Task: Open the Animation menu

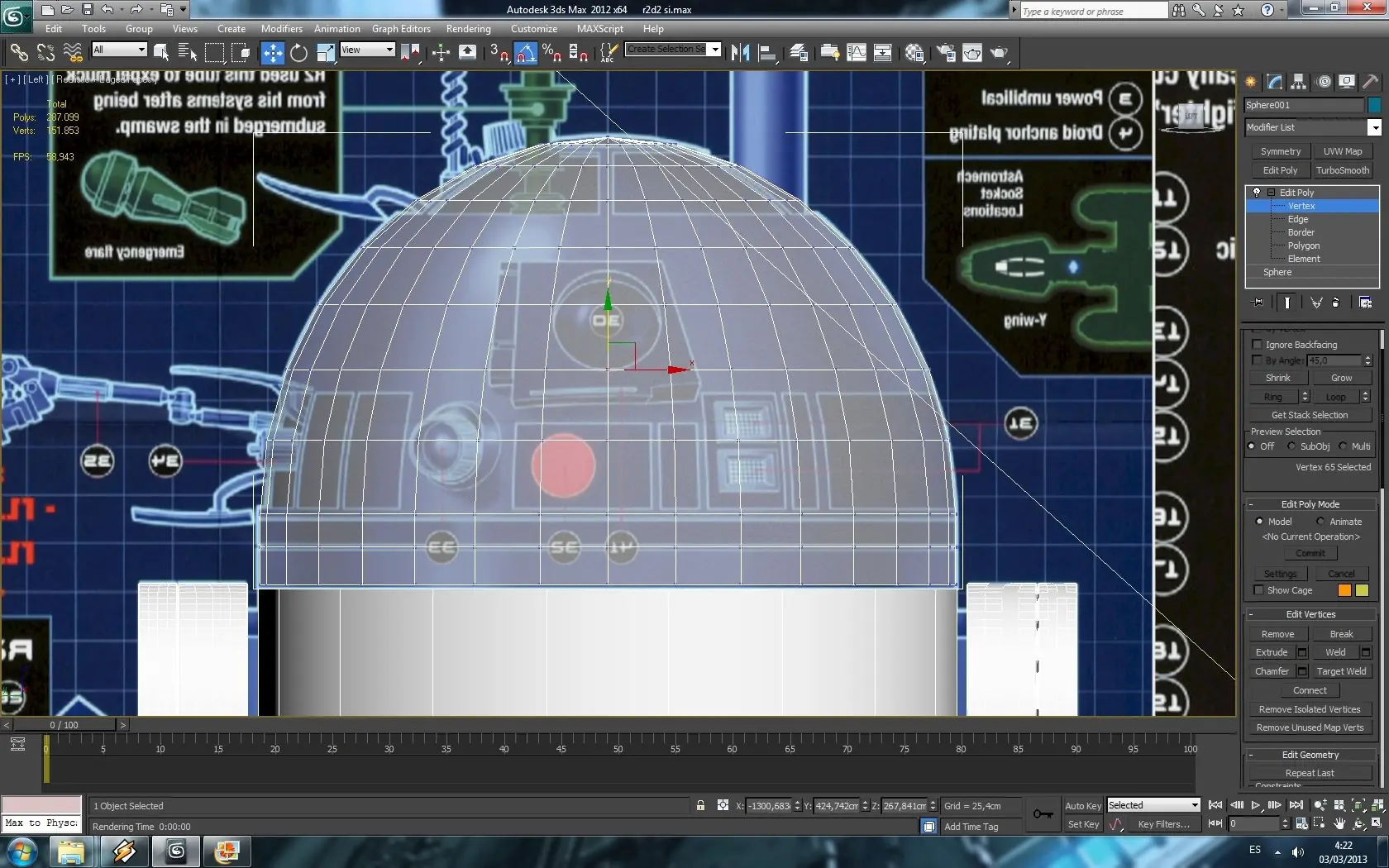Action: [337, 29]
